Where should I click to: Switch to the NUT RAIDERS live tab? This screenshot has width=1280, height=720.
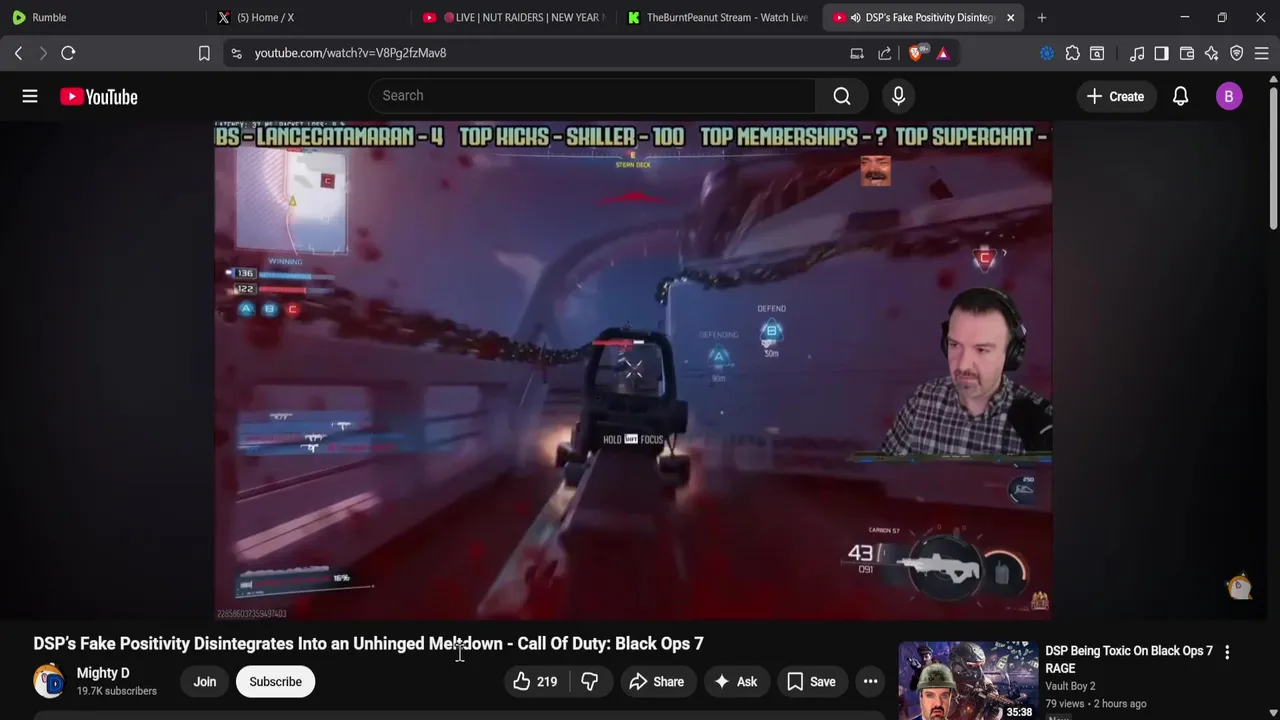[x=514, y=17]
